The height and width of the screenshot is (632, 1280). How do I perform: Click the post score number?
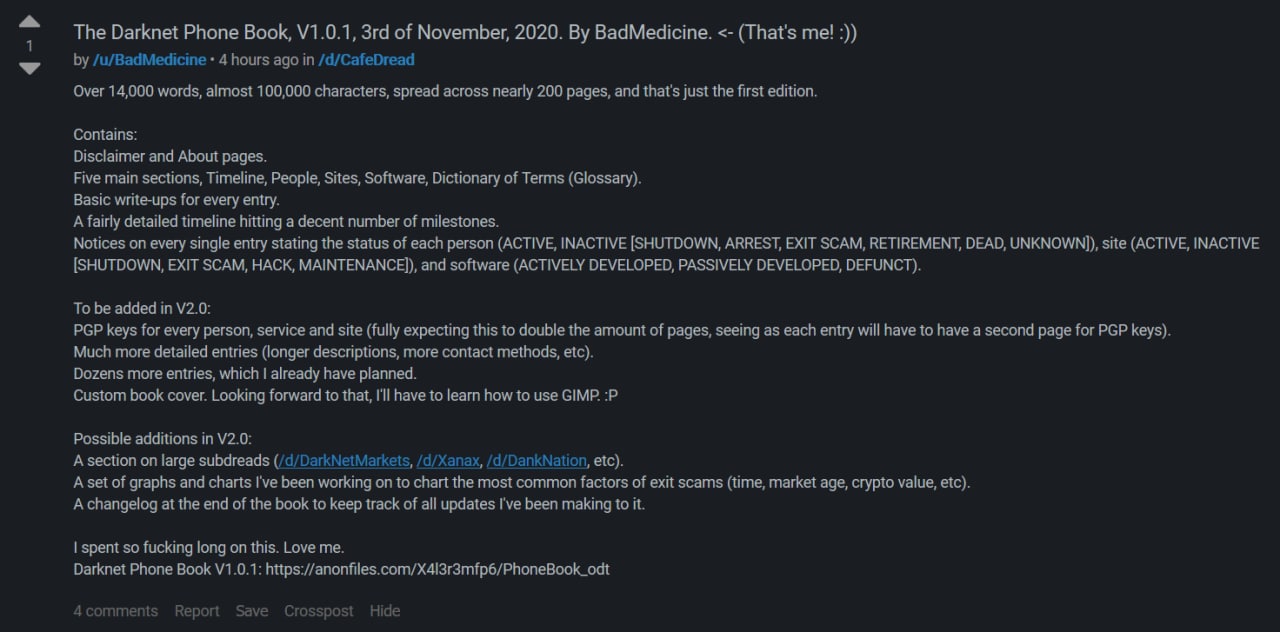[x=30, y=46]
